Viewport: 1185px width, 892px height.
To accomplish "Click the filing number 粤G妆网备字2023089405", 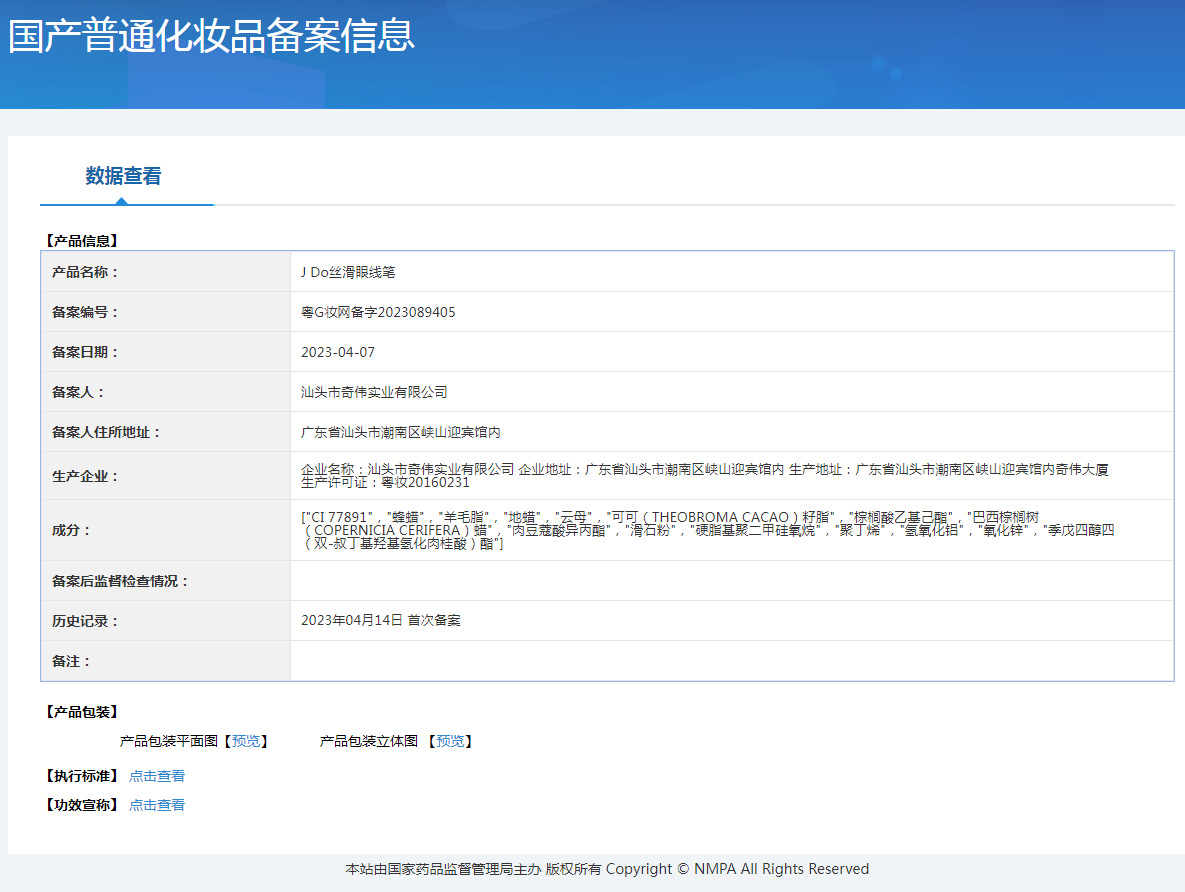I will point(378,312).
